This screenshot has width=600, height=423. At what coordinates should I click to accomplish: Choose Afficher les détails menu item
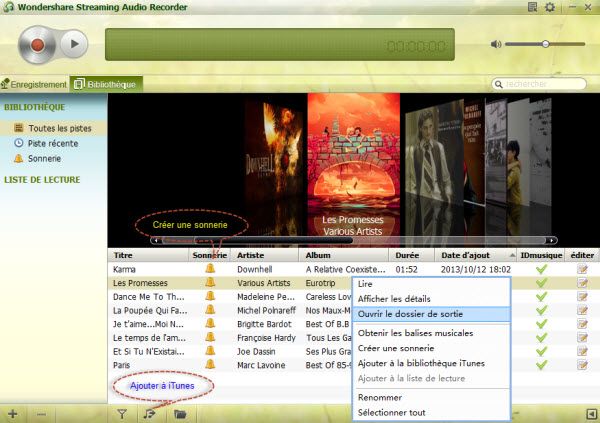[x=431, y=299]
